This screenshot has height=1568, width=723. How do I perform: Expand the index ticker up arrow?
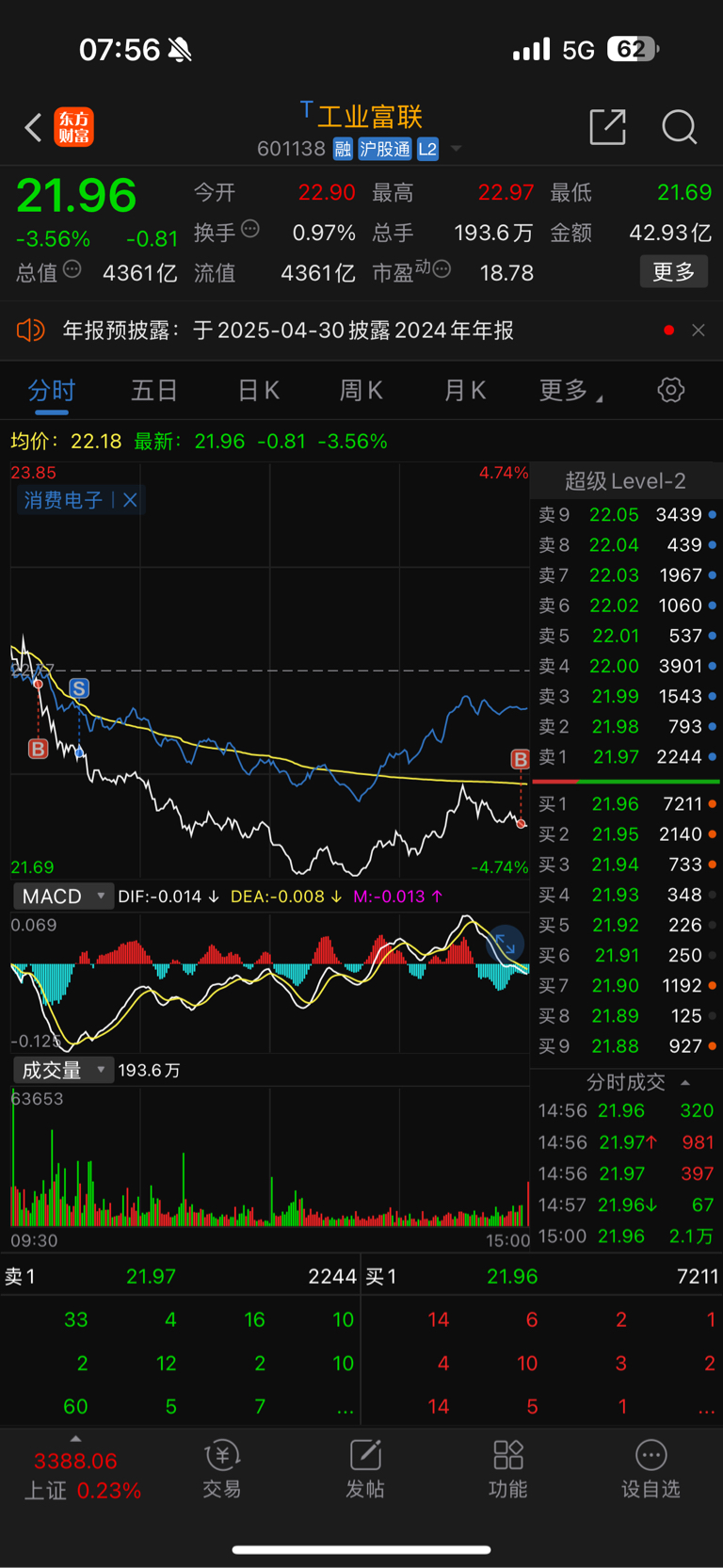pyautogui.click(x=76, y=1438)
